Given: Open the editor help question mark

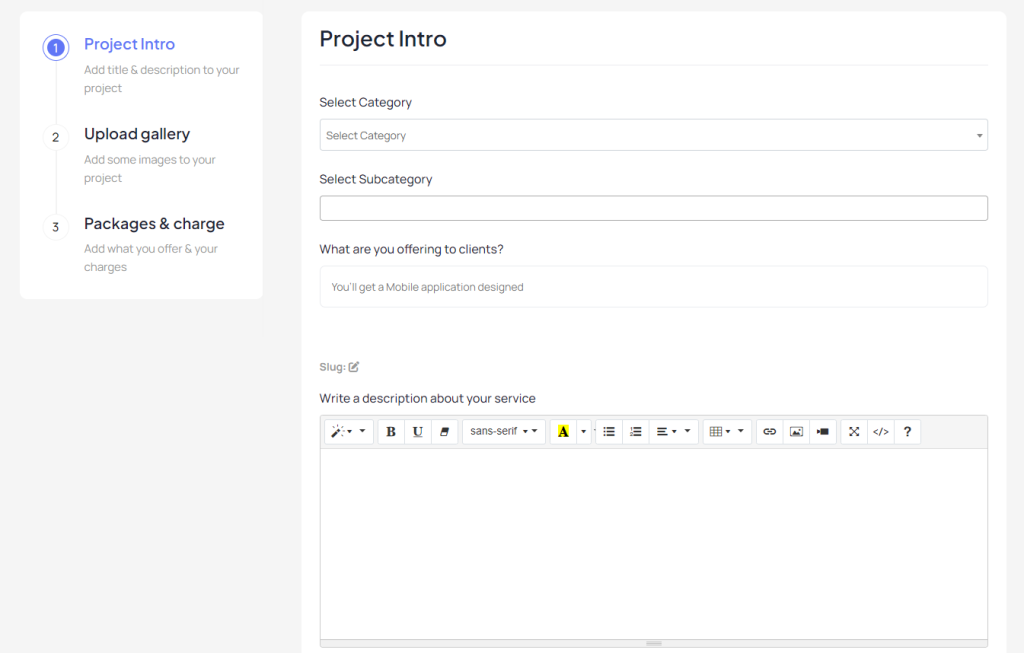Looking at the screenshot, I should (x=907, y=432).
